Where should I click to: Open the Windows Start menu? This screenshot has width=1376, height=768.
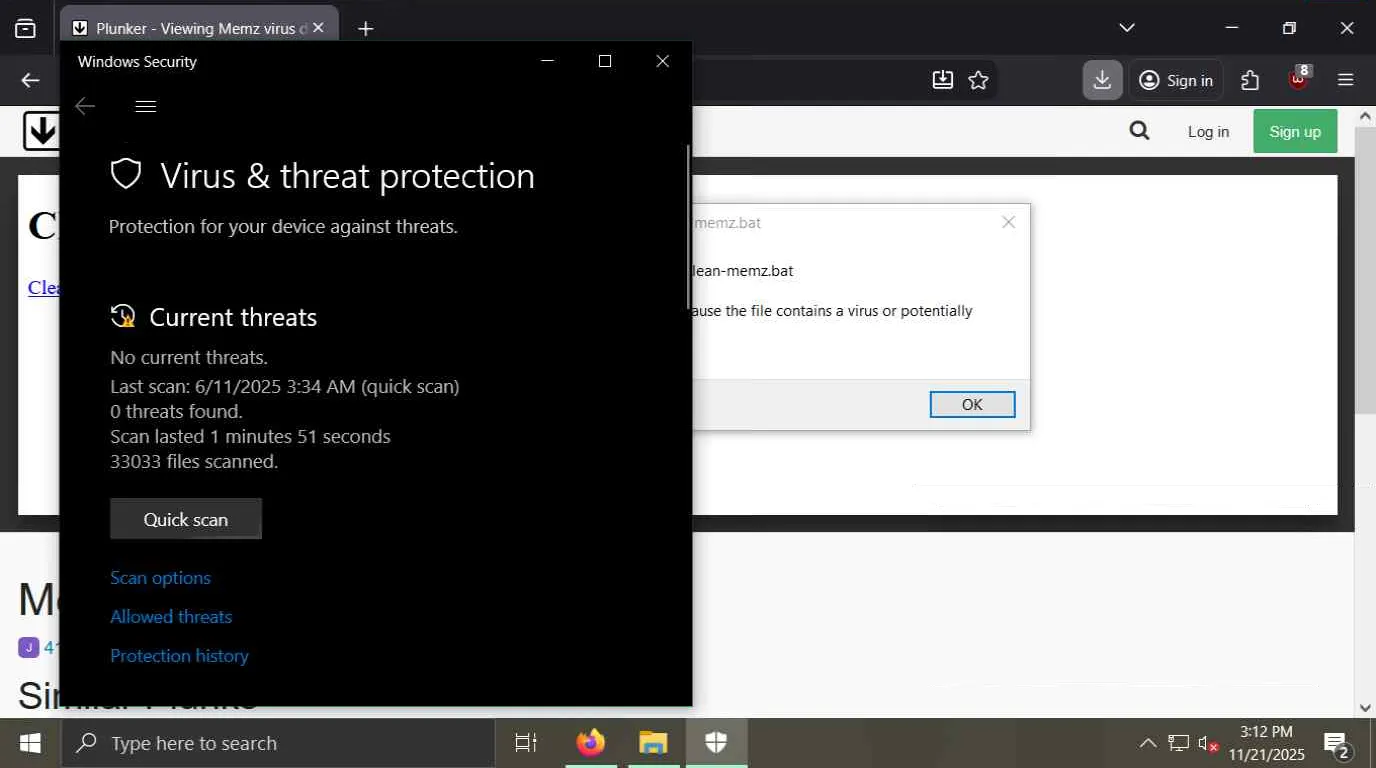30,743
